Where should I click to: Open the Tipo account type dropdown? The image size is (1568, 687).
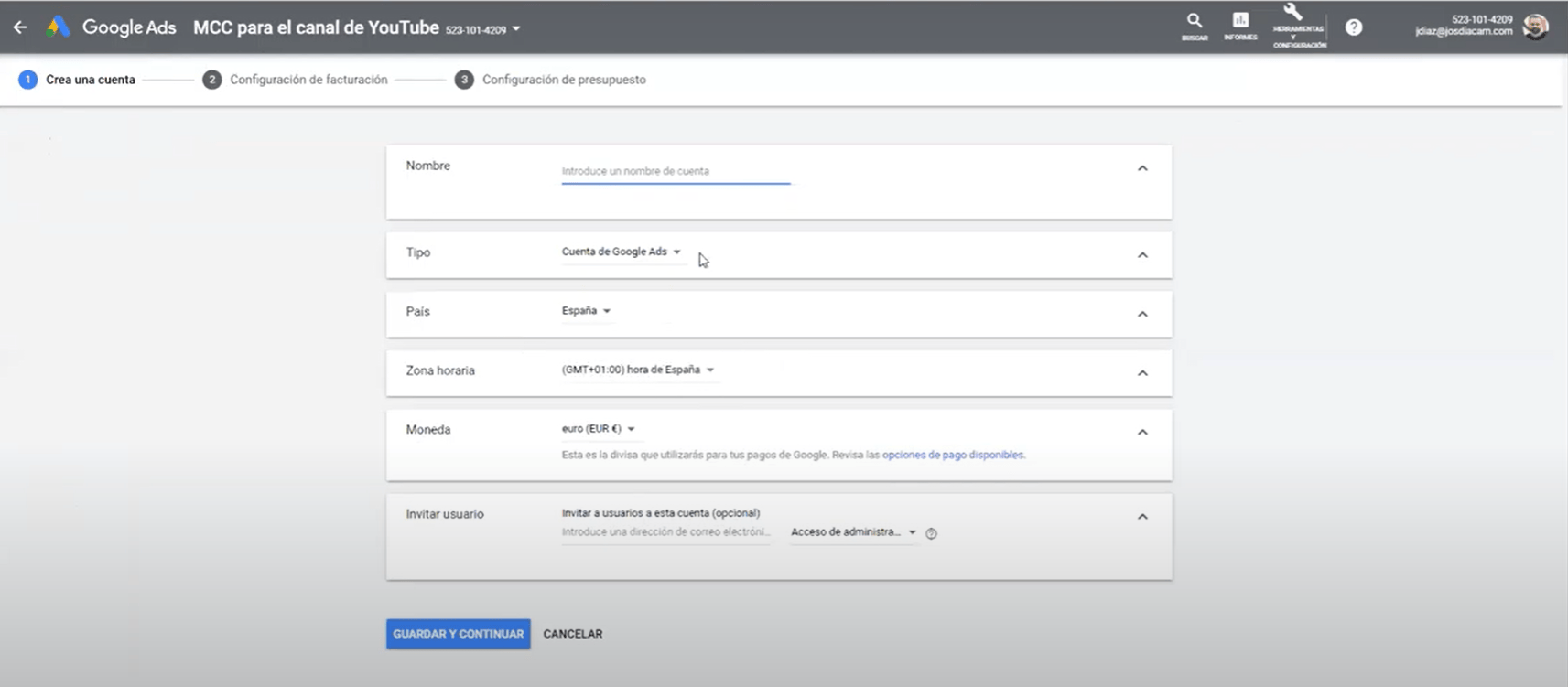(x=622, y=252)
